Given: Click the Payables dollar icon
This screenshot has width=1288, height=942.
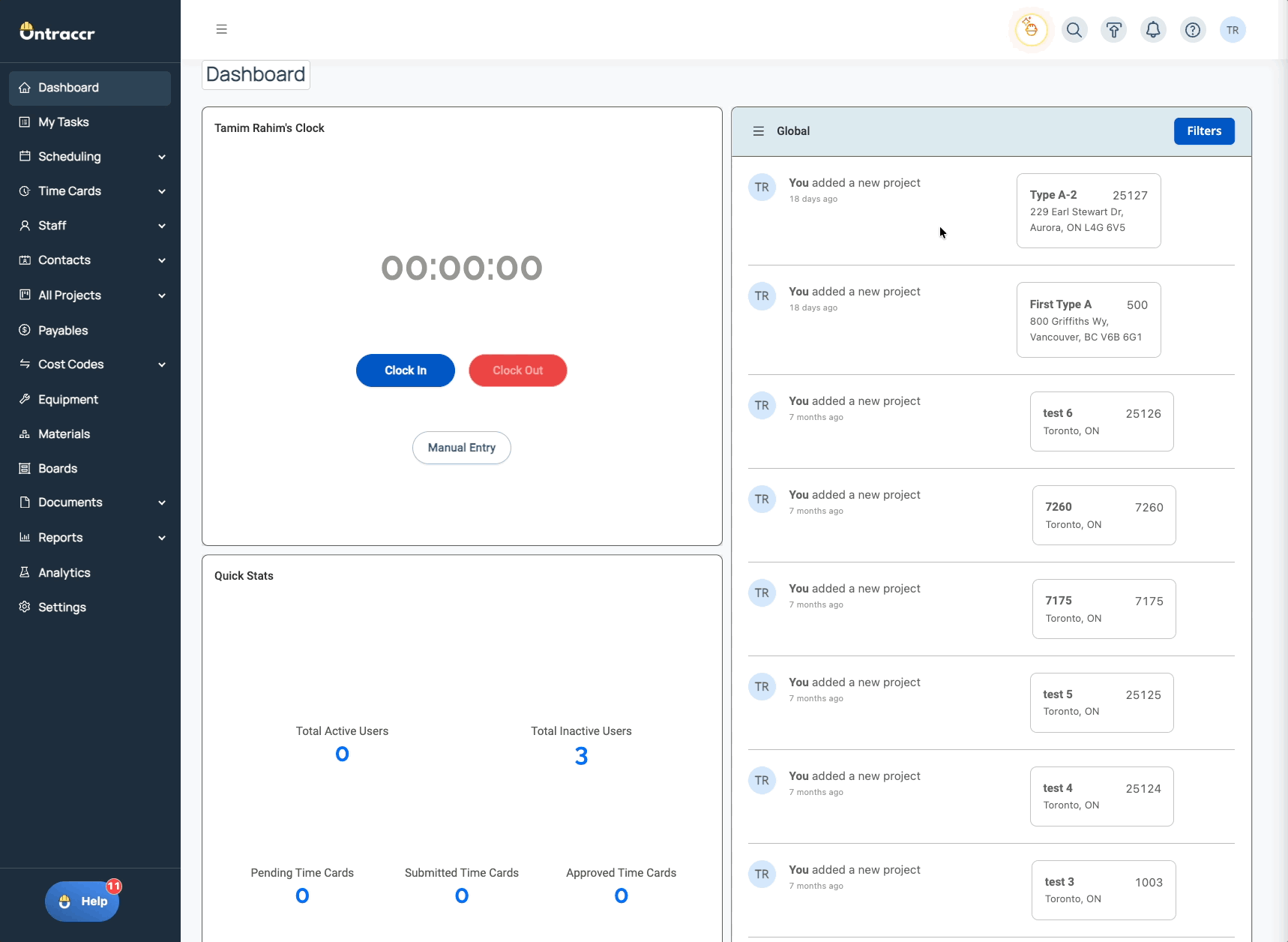Looking at the screenshot, I should (25, 330).
